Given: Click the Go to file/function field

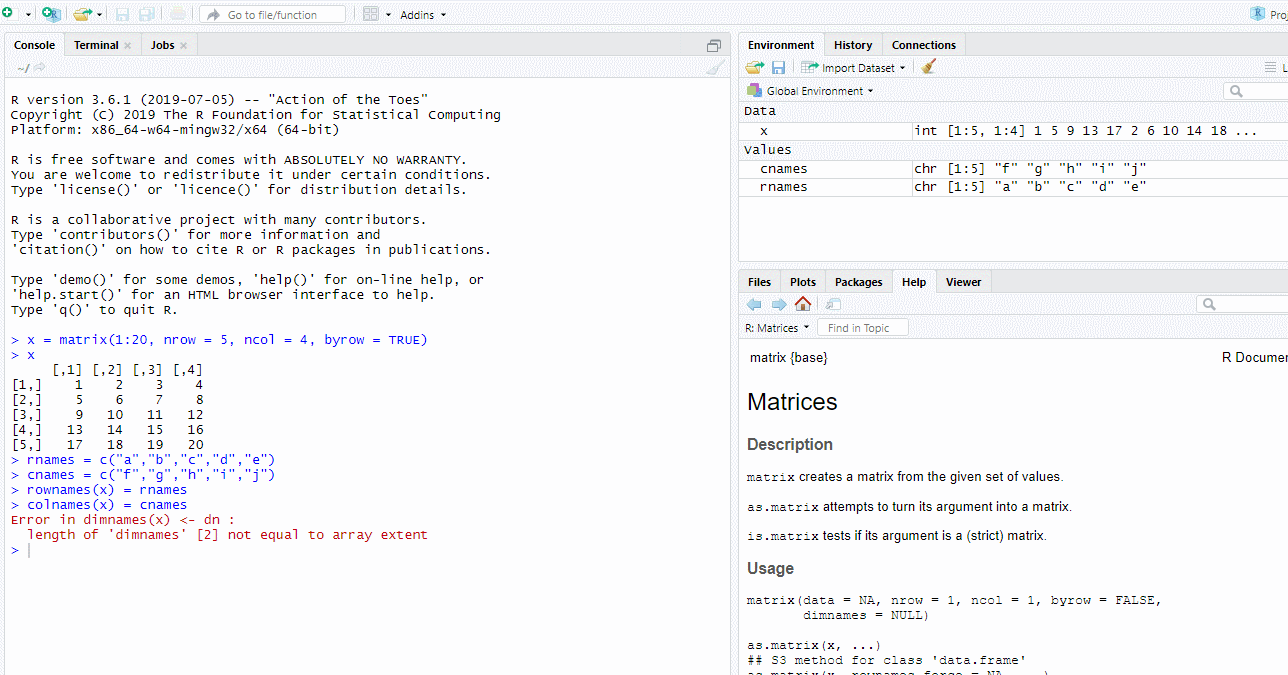Looking at the screenshot, I should pyautogui.click(x=272, y=15).
